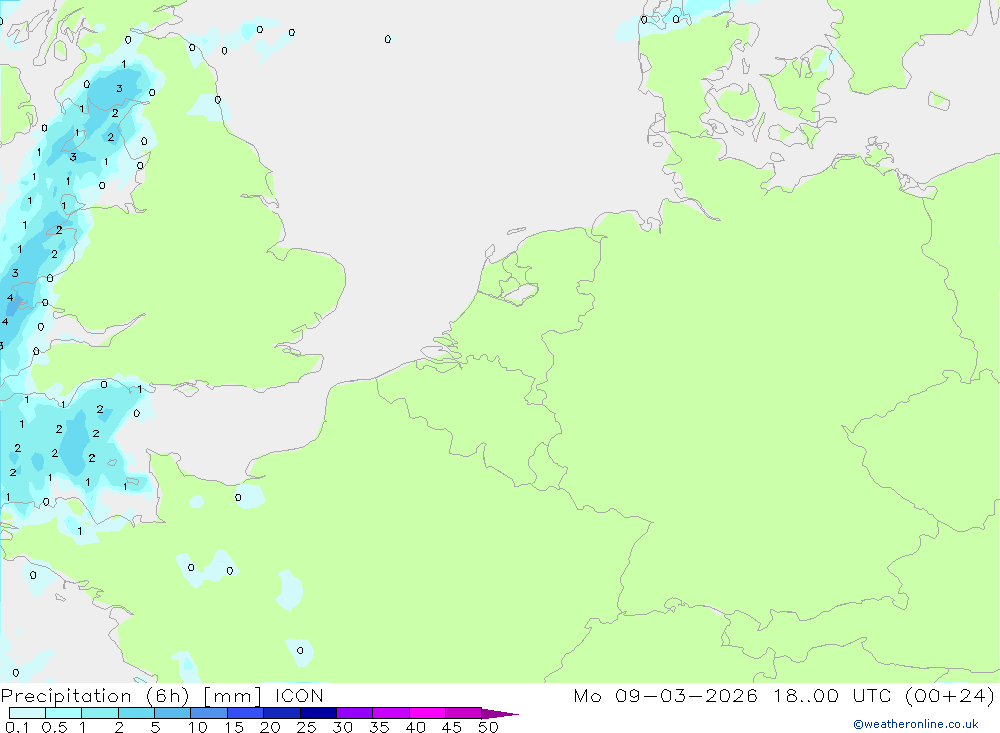
Task: Click the '10' legend scale label
Action: [x=198, y=727]
